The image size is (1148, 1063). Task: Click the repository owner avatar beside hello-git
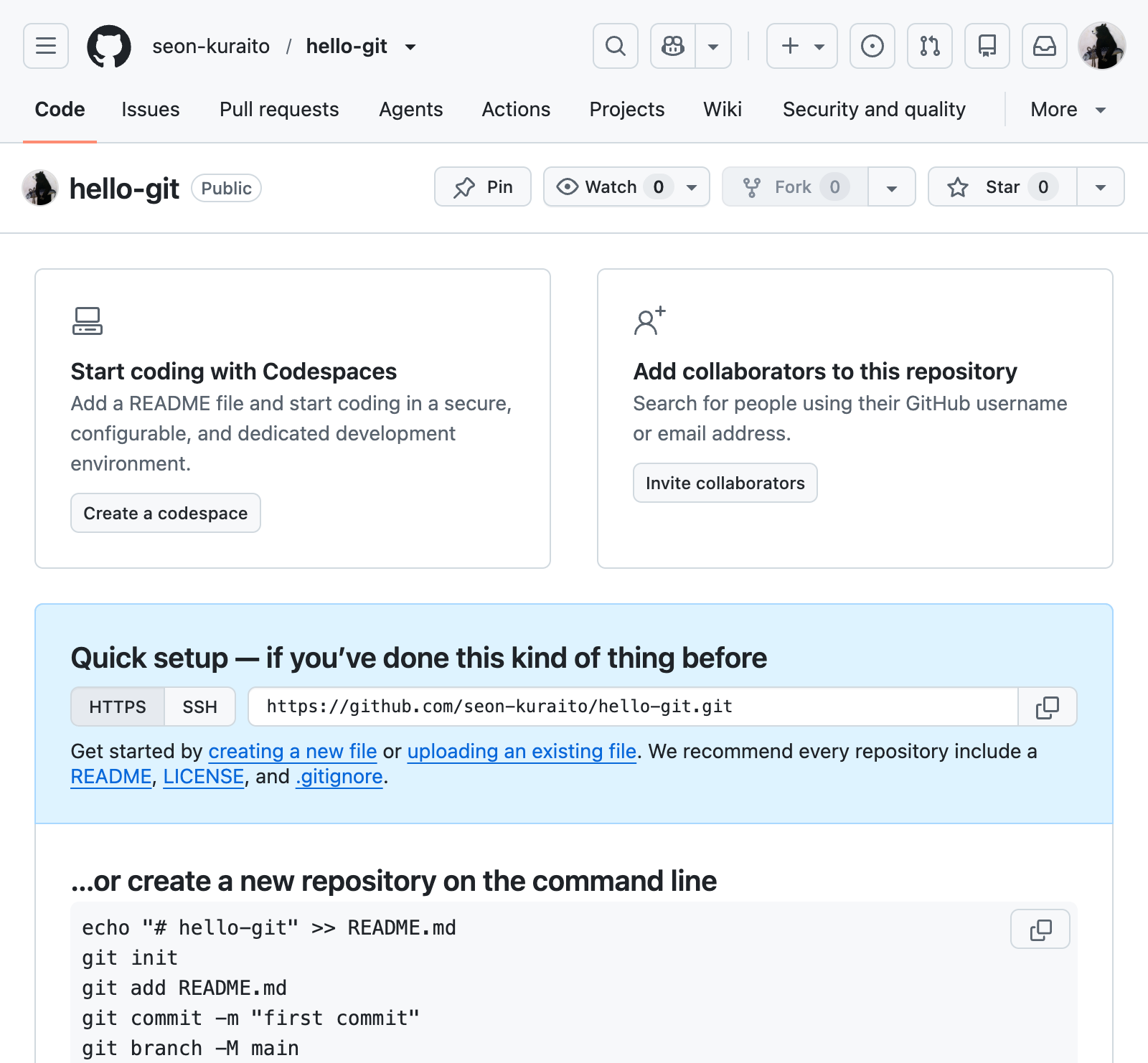(x=40, y=188)
